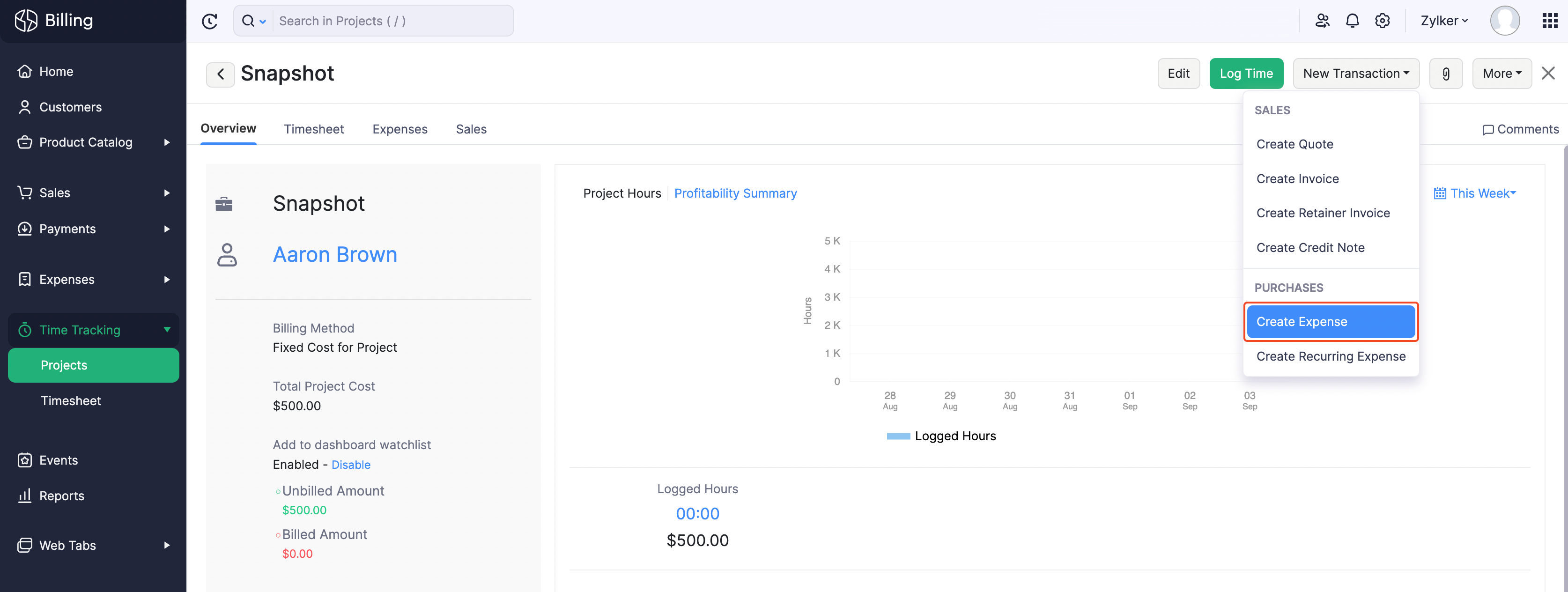Open the apps grid icon
This screenshot has width=1568, height=592.
coord(1550,20)
